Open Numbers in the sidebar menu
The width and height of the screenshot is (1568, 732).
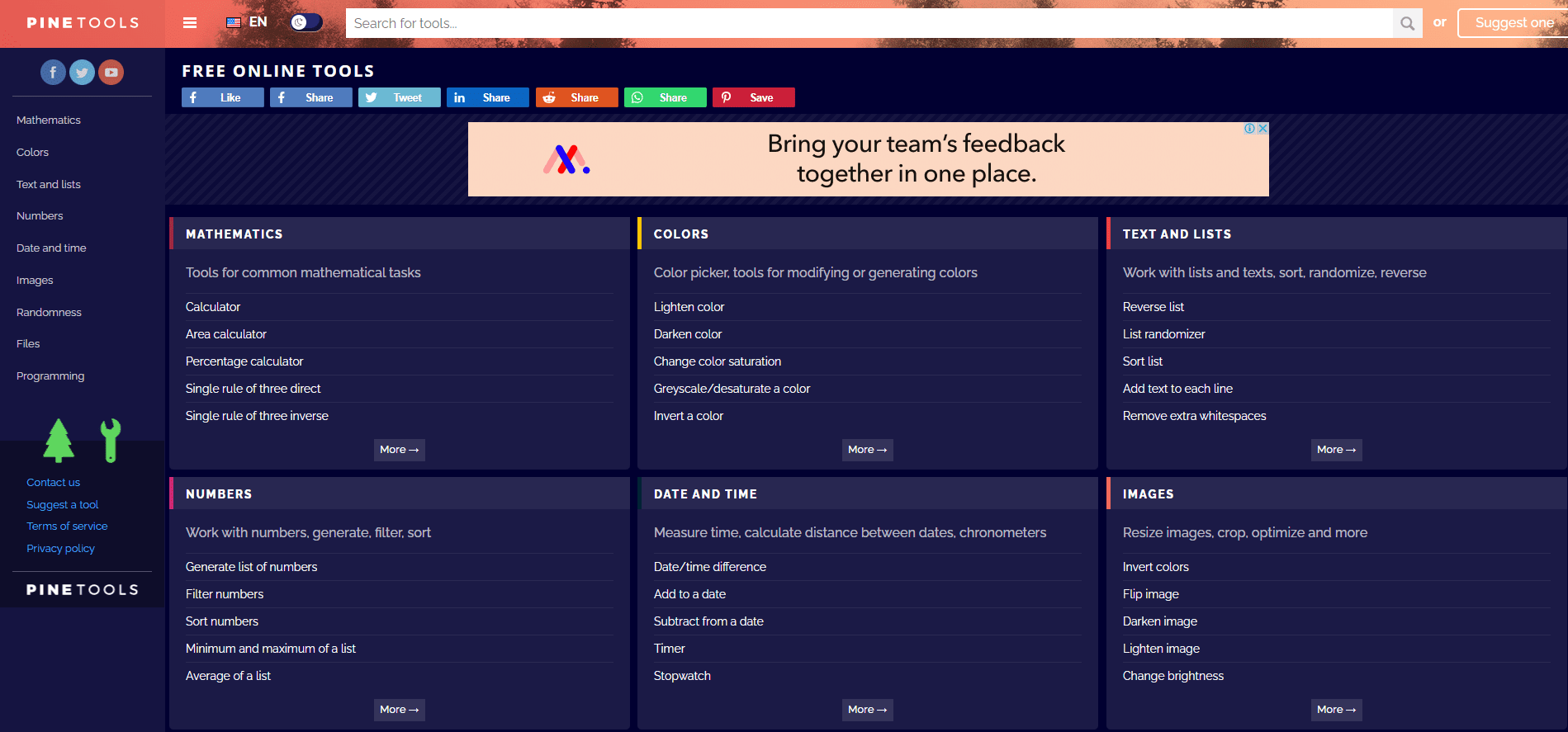tap(40, 216)
